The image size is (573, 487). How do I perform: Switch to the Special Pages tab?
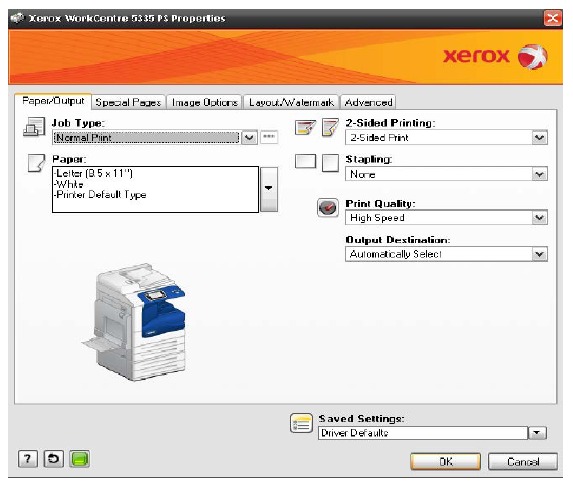point(128,102)
